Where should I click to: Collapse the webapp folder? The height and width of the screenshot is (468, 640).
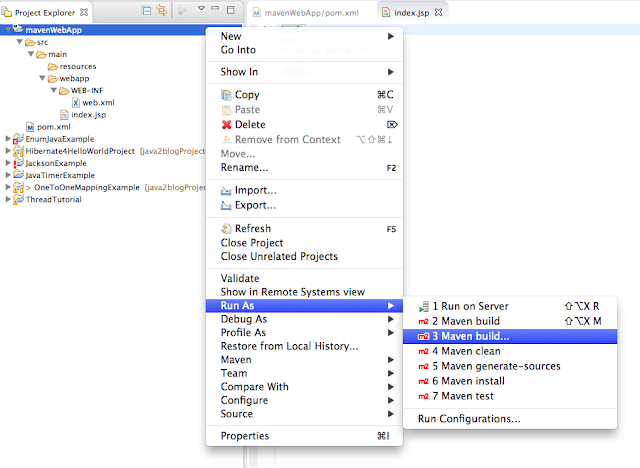[x=42, y=78]
